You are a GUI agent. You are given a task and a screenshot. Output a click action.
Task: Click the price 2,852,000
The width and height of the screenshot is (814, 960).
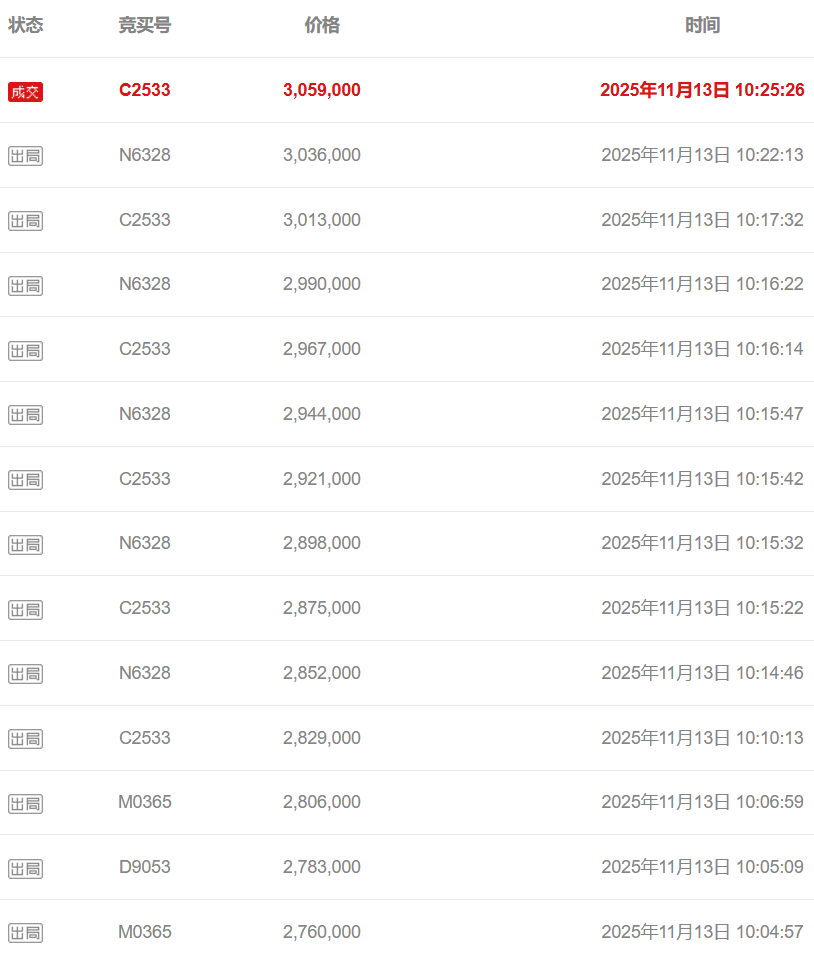321,673
